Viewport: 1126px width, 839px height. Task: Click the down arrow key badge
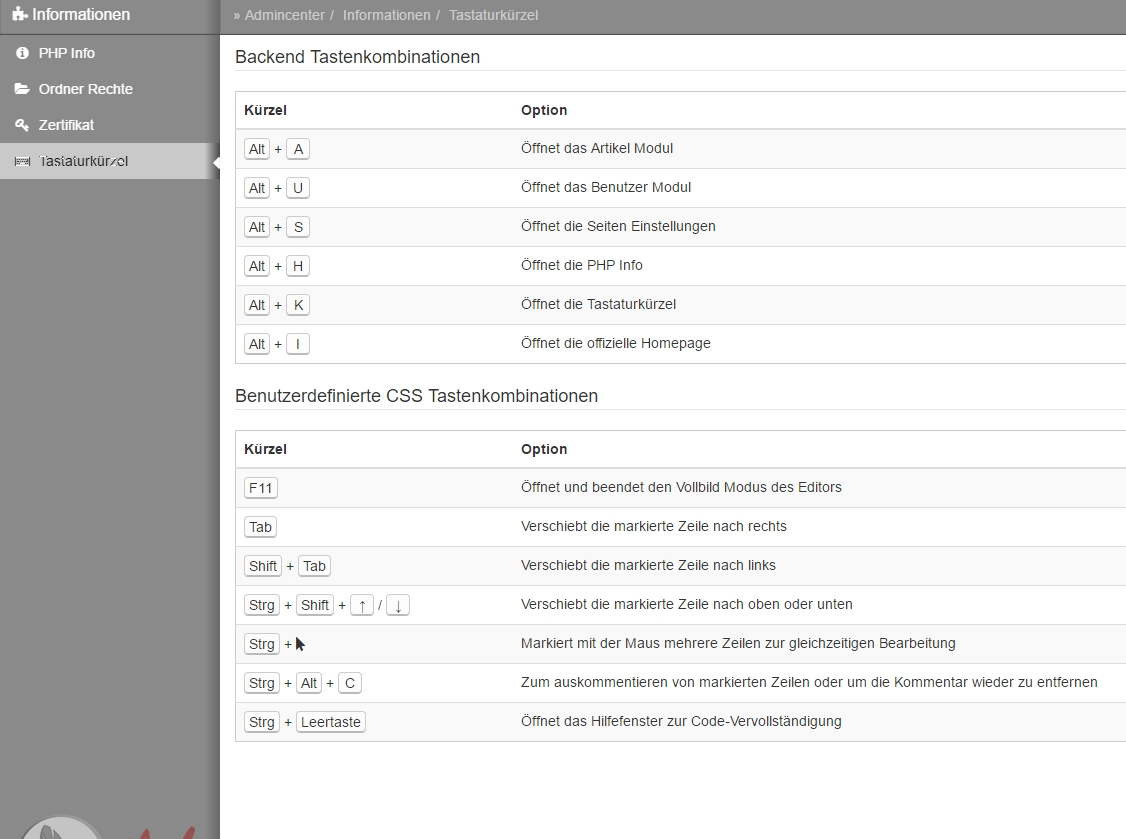click(398, 605)
